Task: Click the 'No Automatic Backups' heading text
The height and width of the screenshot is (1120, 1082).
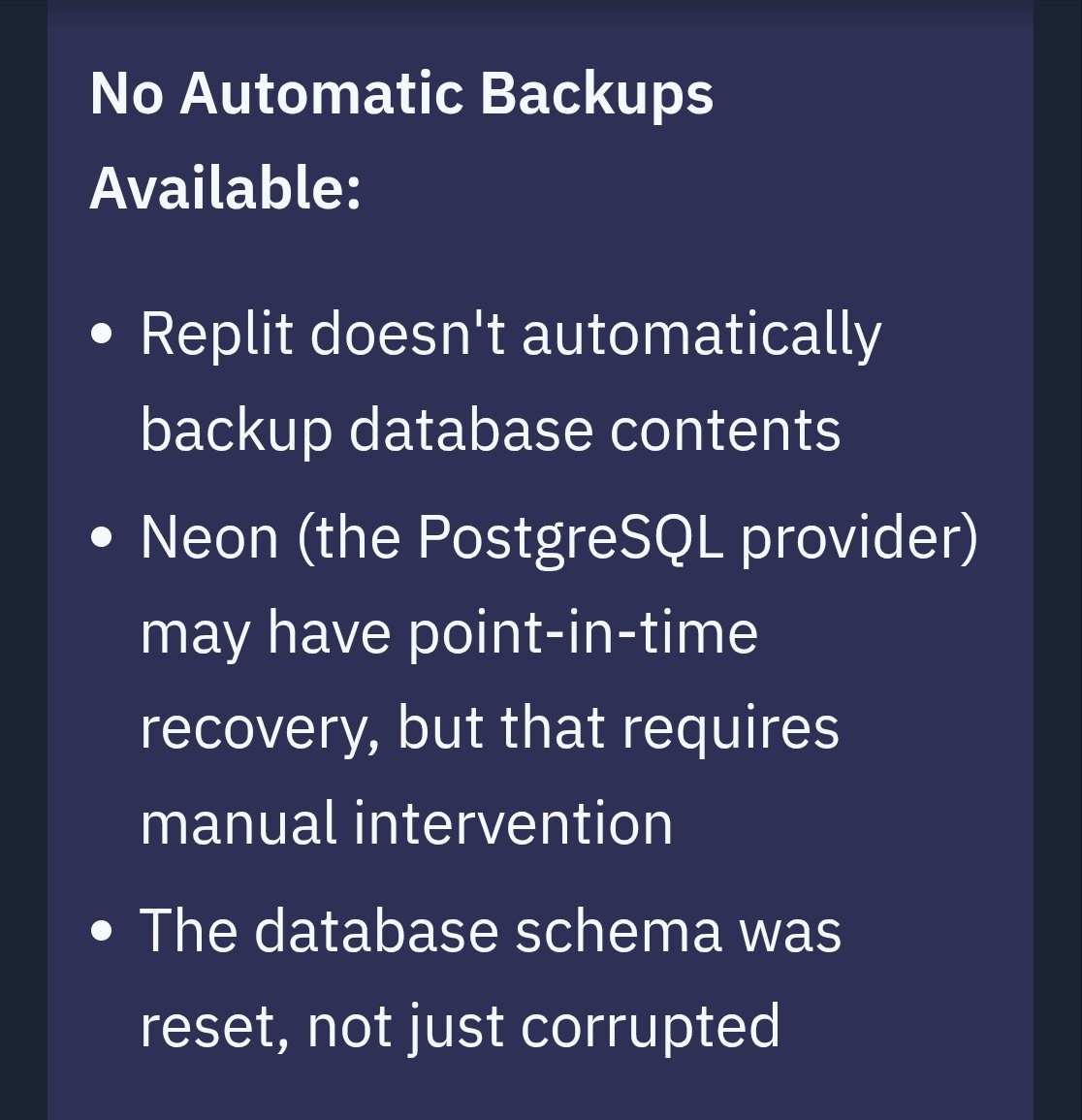Action: pyautogui.click(x=400, y=94)
